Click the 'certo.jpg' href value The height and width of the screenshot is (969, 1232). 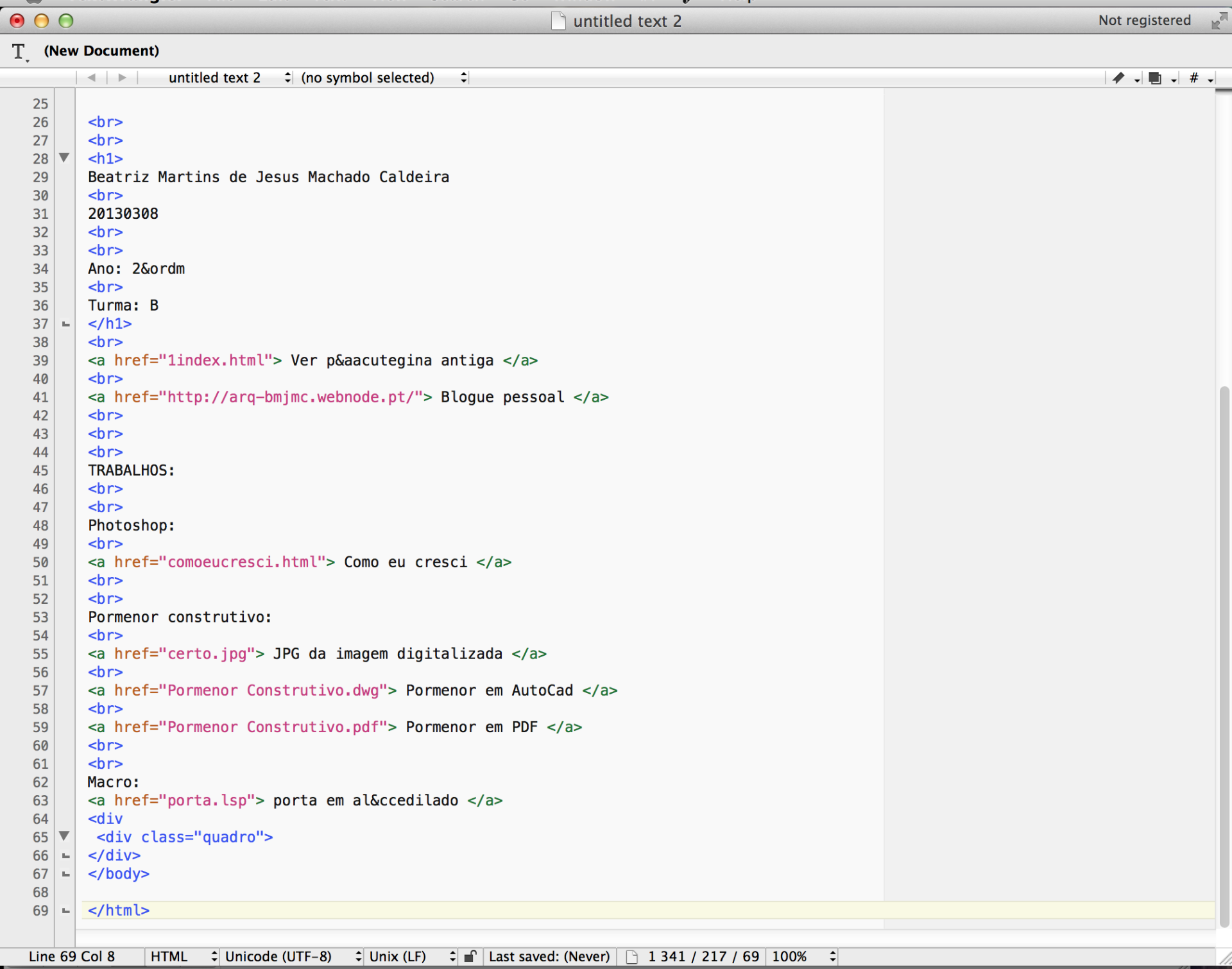click(207, 654)
